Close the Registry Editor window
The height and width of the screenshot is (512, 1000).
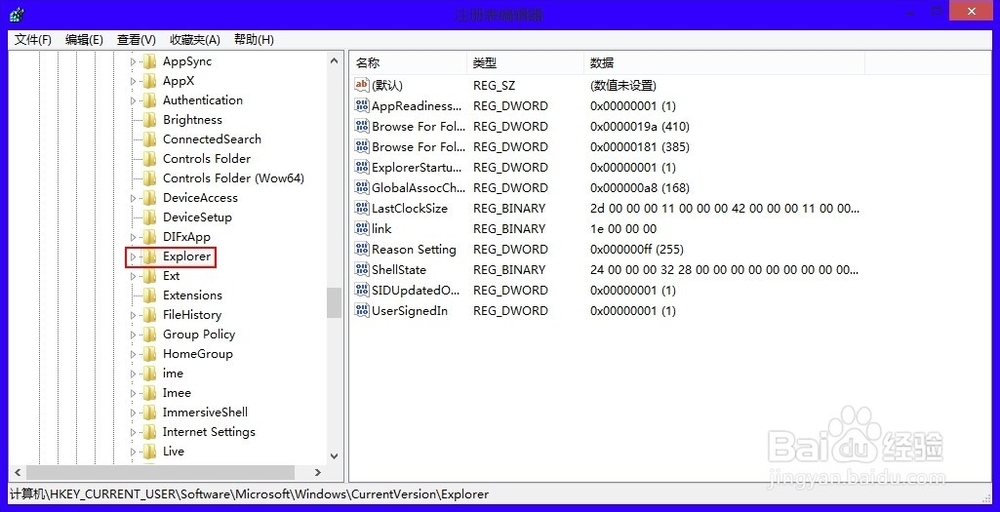971,11
